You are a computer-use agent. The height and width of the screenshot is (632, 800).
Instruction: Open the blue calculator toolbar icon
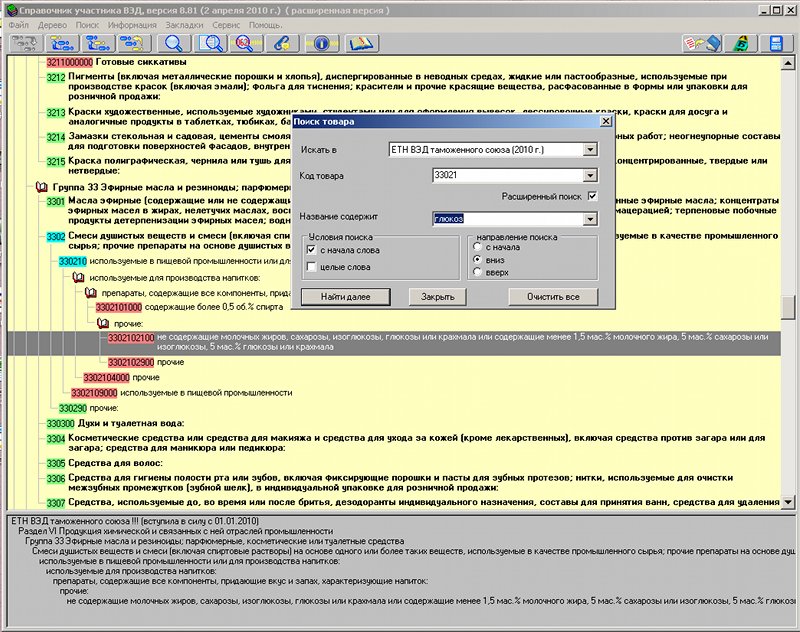coord(776,44)
